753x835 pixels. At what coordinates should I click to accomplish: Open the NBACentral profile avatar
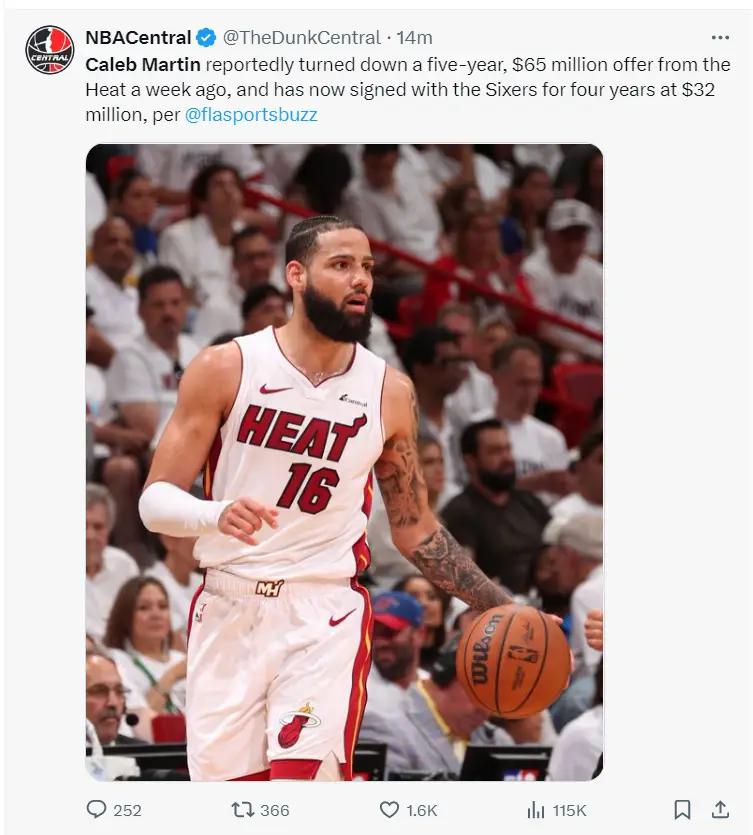pyautogui.click(x=50, y=50)
